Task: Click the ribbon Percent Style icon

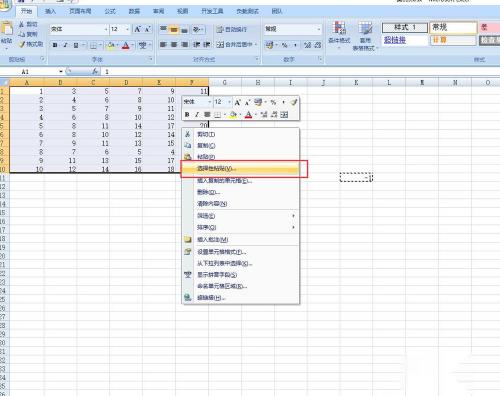Action: click(285, 45)
